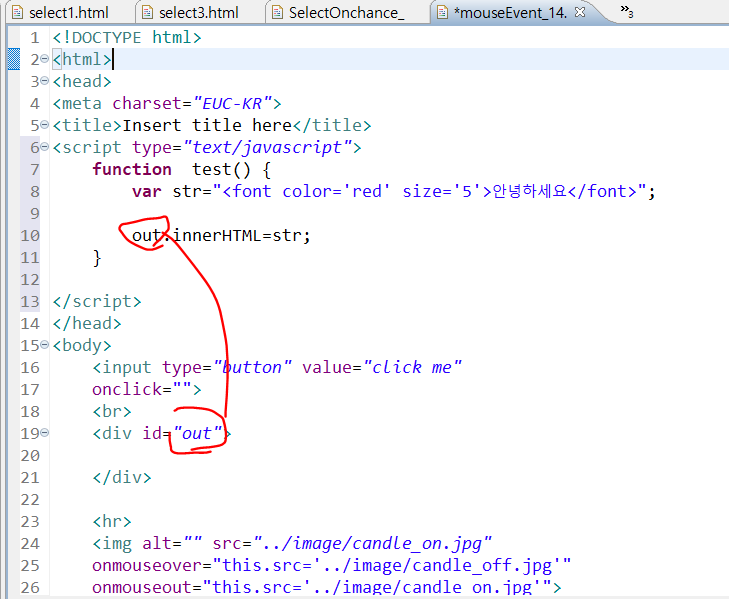Collapse the script block fold on line 6
The width and height of the screenshot is (729, 599).
45,147
